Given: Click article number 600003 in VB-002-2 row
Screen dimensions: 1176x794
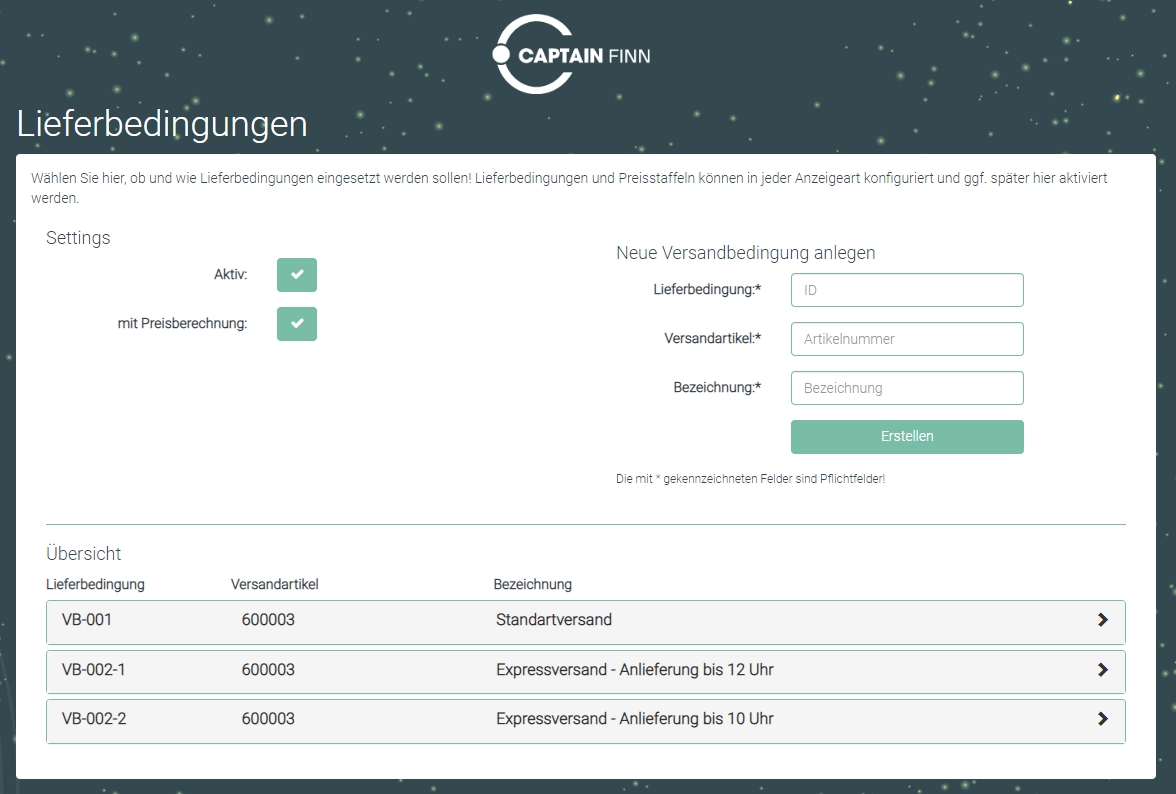Looking at the screenshot, I should tap(268, 719).
